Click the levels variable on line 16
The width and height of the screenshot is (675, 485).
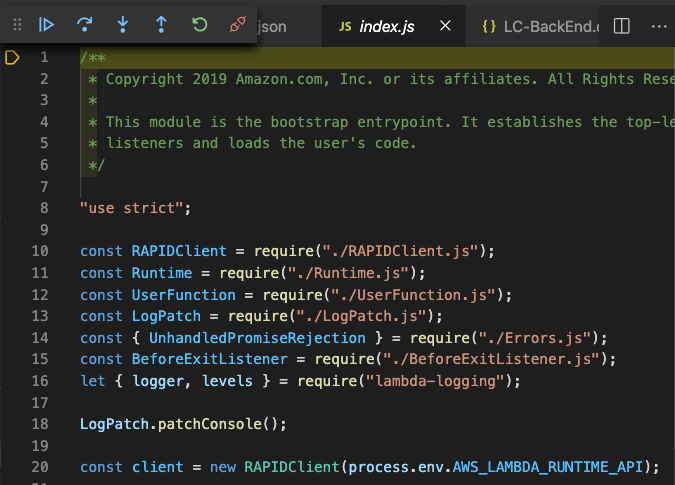(227, 381)
